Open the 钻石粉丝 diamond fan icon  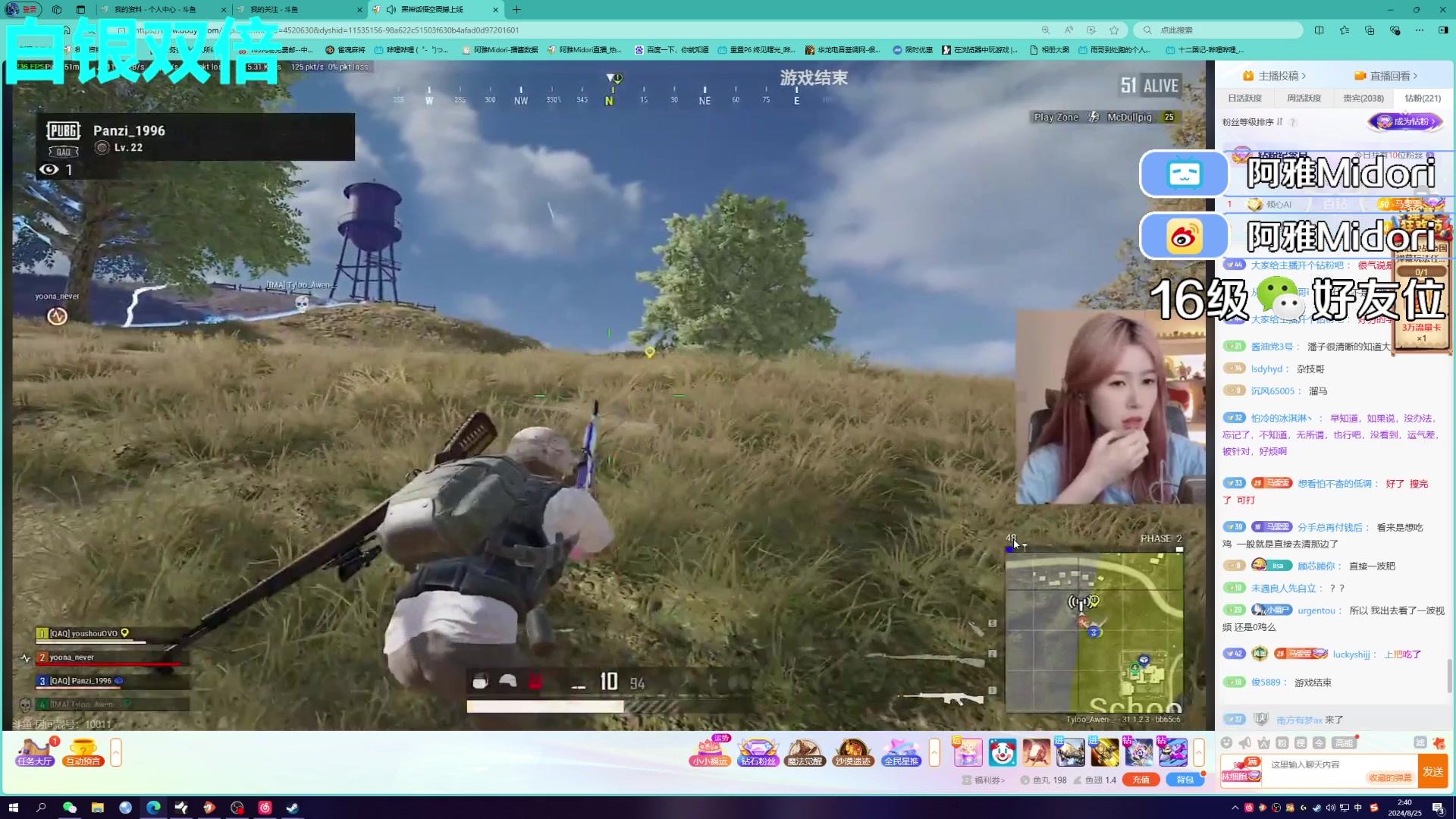[758, 752]
